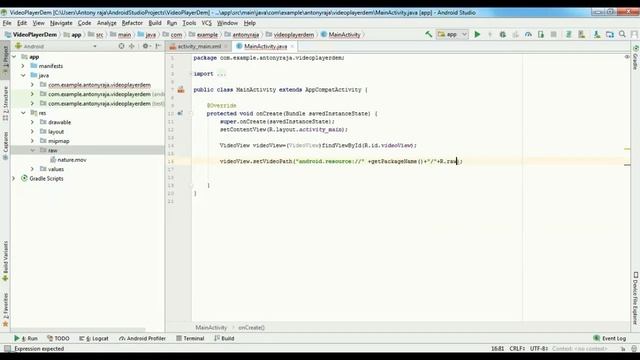This screenshot has width=640, height=360.
Task: Click the UTF-8 encoding status entry
Action: tap(539, 349)
